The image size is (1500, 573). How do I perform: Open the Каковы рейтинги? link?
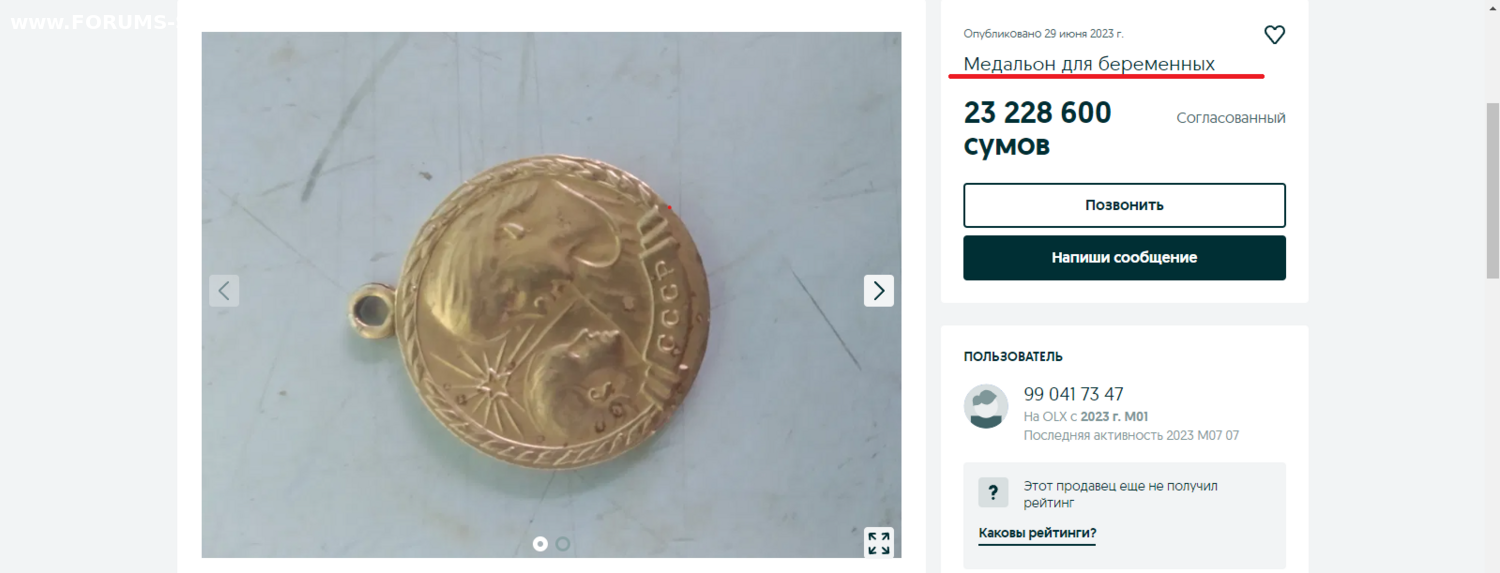[1037, 533]
